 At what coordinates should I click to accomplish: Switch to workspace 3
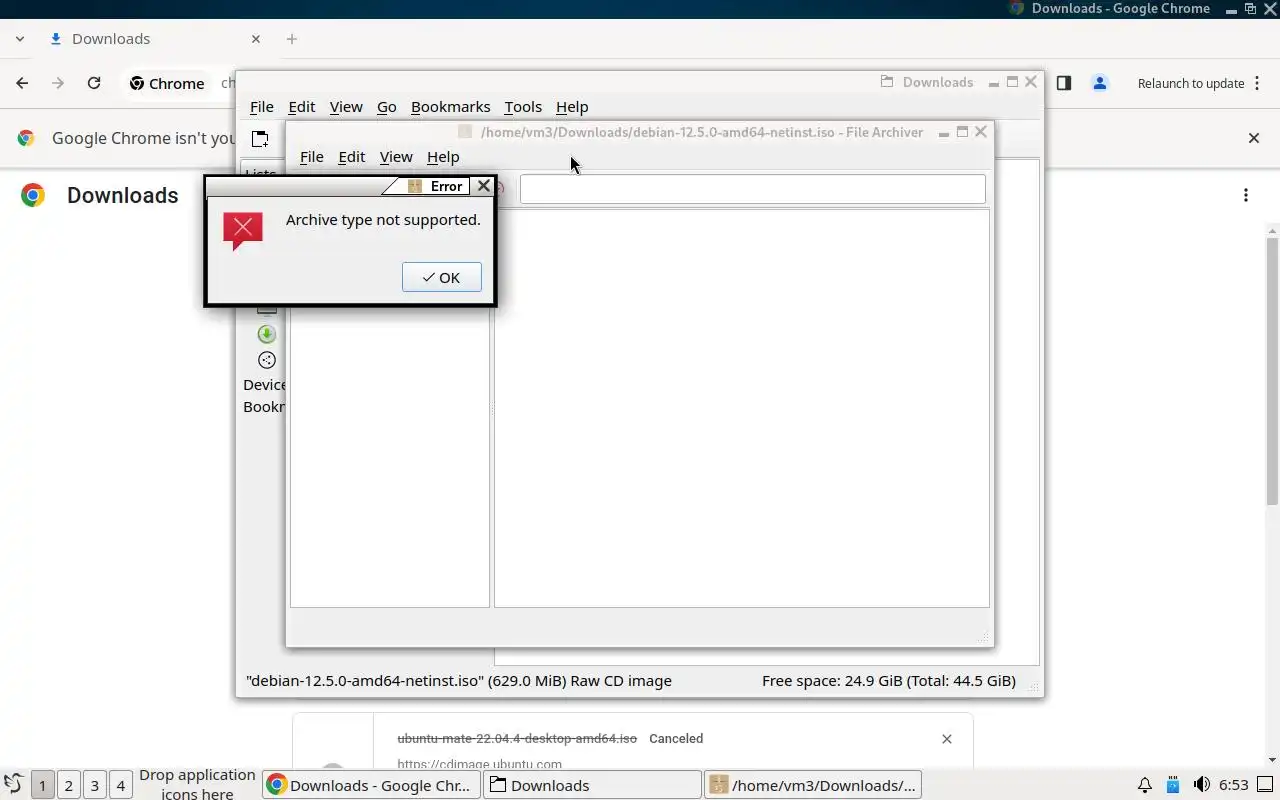pyautogui.click(x=94, y=785)
